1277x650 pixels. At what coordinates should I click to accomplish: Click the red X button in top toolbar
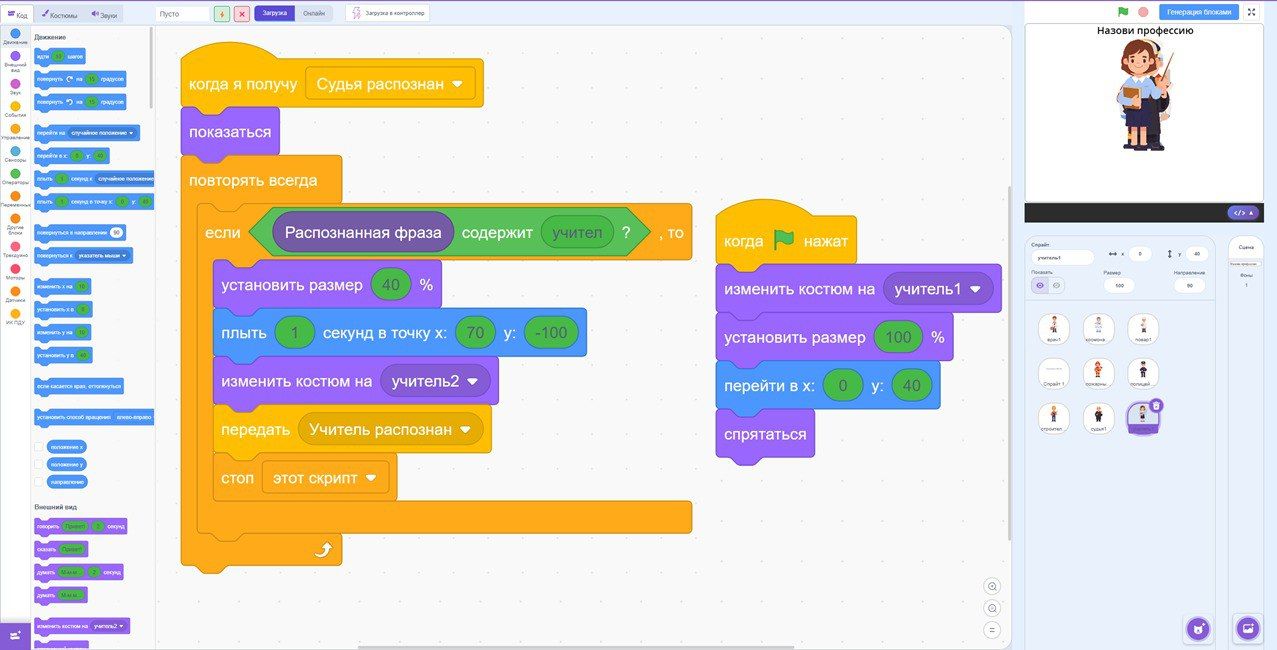pos(242,14)
